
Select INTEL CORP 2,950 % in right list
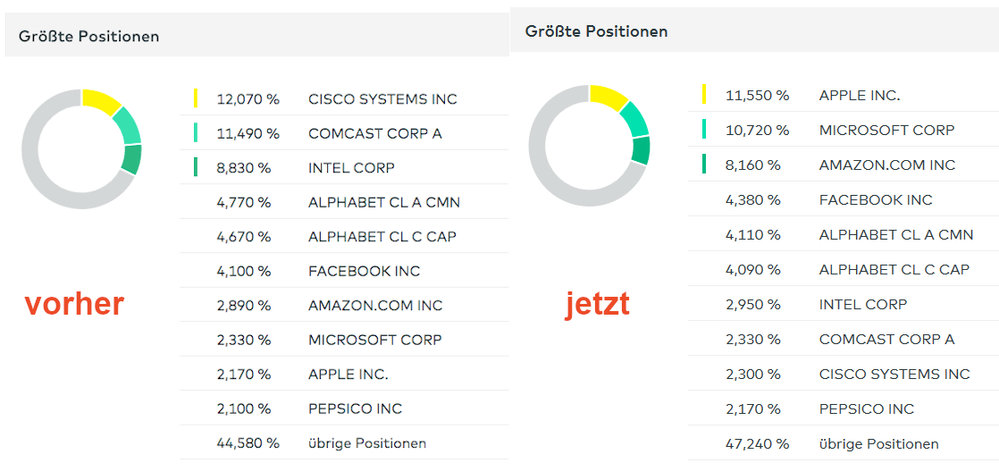pos(862,304)
